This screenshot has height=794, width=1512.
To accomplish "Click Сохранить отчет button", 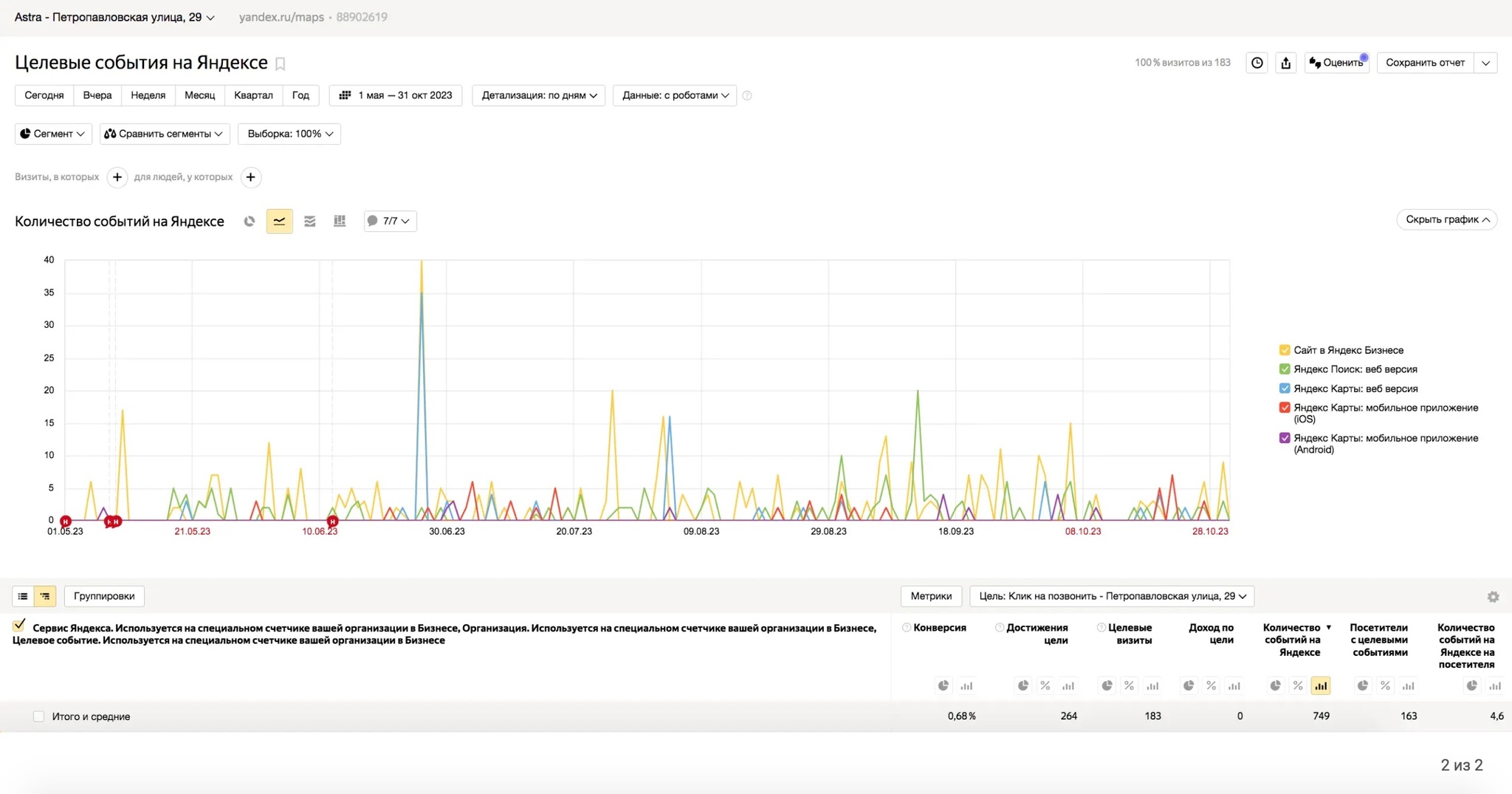I will (1425, 63).
